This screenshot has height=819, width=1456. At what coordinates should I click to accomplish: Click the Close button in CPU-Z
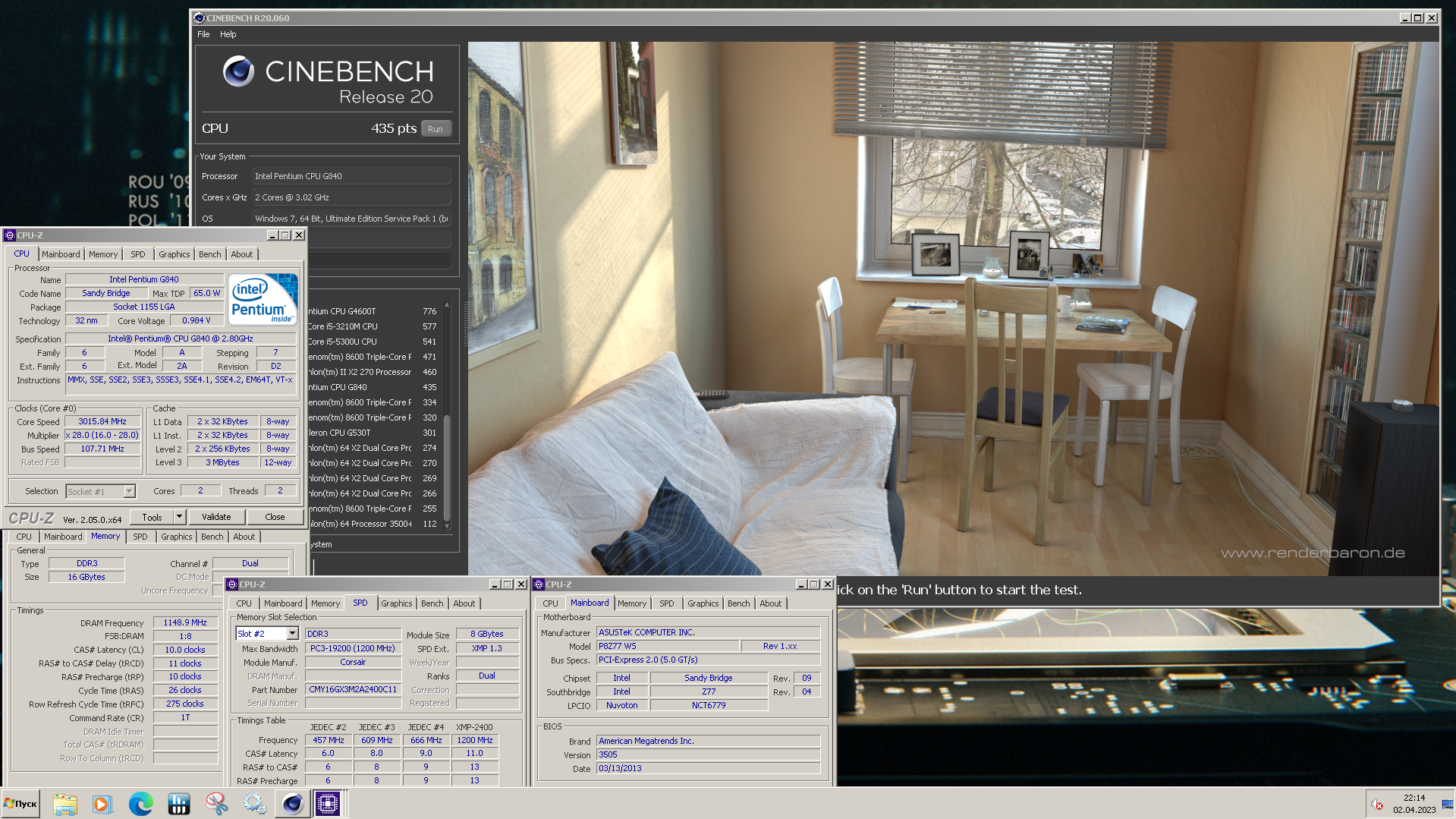[x=275, y=517]
